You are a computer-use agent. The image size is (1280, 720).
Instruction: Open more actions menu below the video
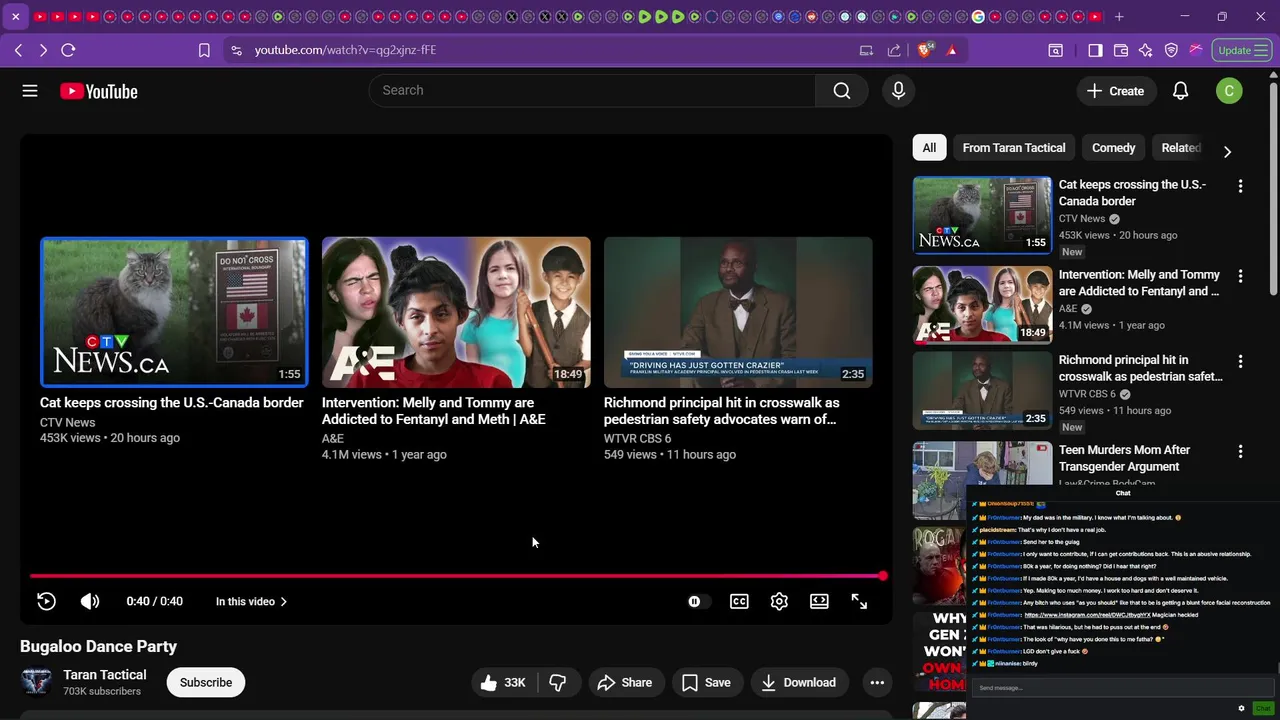pos(877,683)
